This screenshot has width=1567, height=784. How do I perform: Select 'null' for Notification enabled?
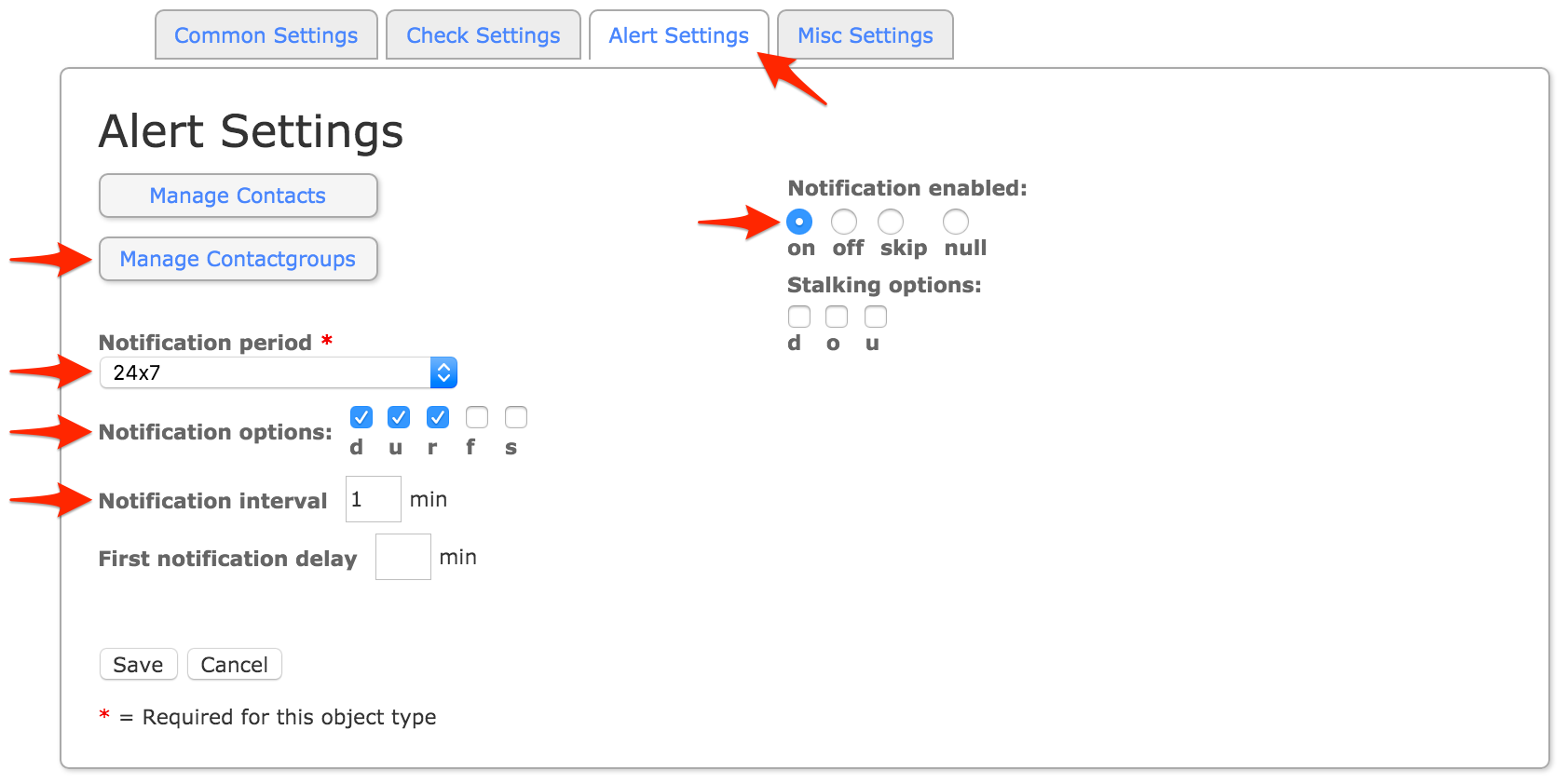[x=956, y=222]
